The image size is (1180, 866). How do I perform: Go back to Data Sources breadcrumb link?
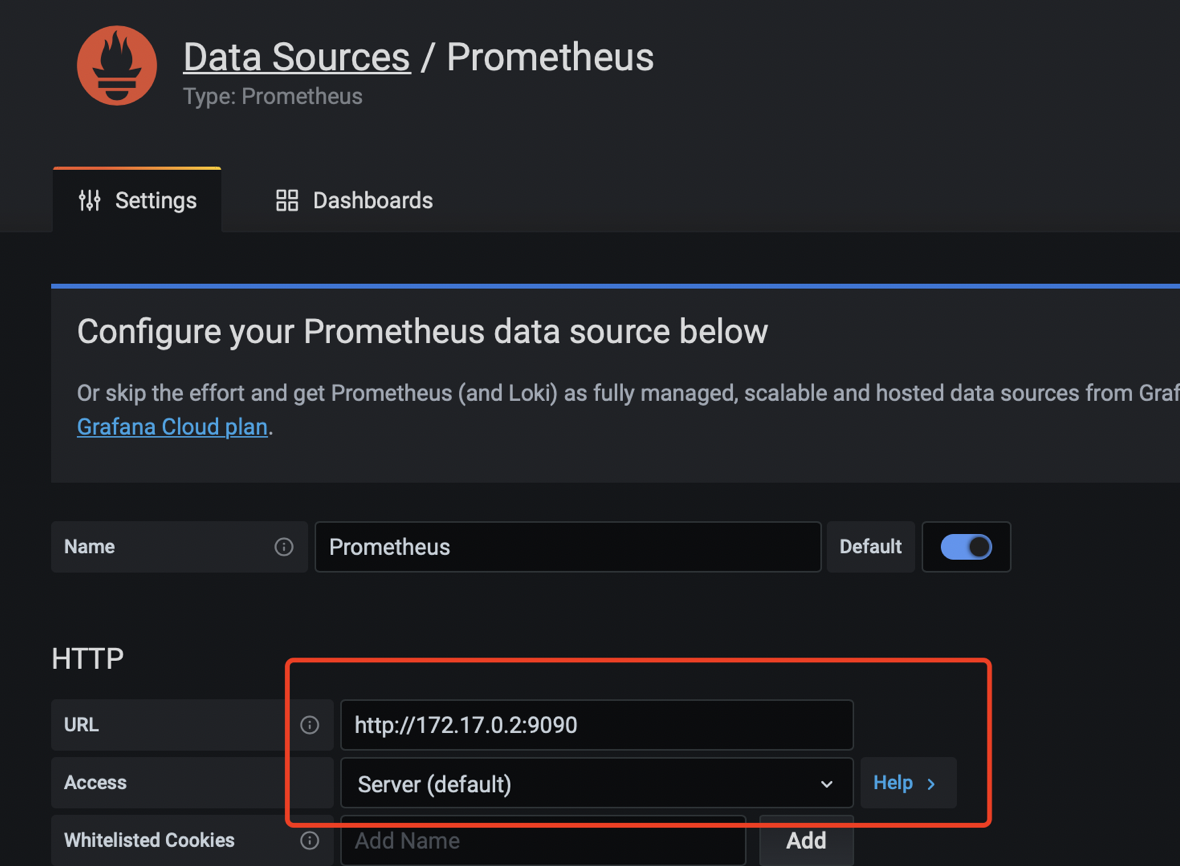(x=296, y=57)
